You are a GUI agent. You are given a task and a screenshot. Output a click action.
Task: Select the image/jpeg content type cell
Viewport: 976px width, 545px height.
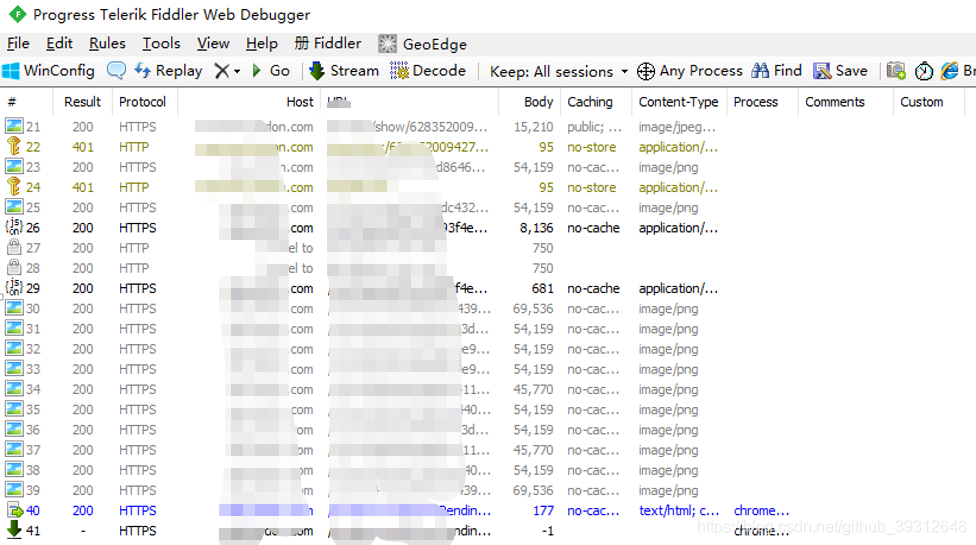(x=677, y=127)
